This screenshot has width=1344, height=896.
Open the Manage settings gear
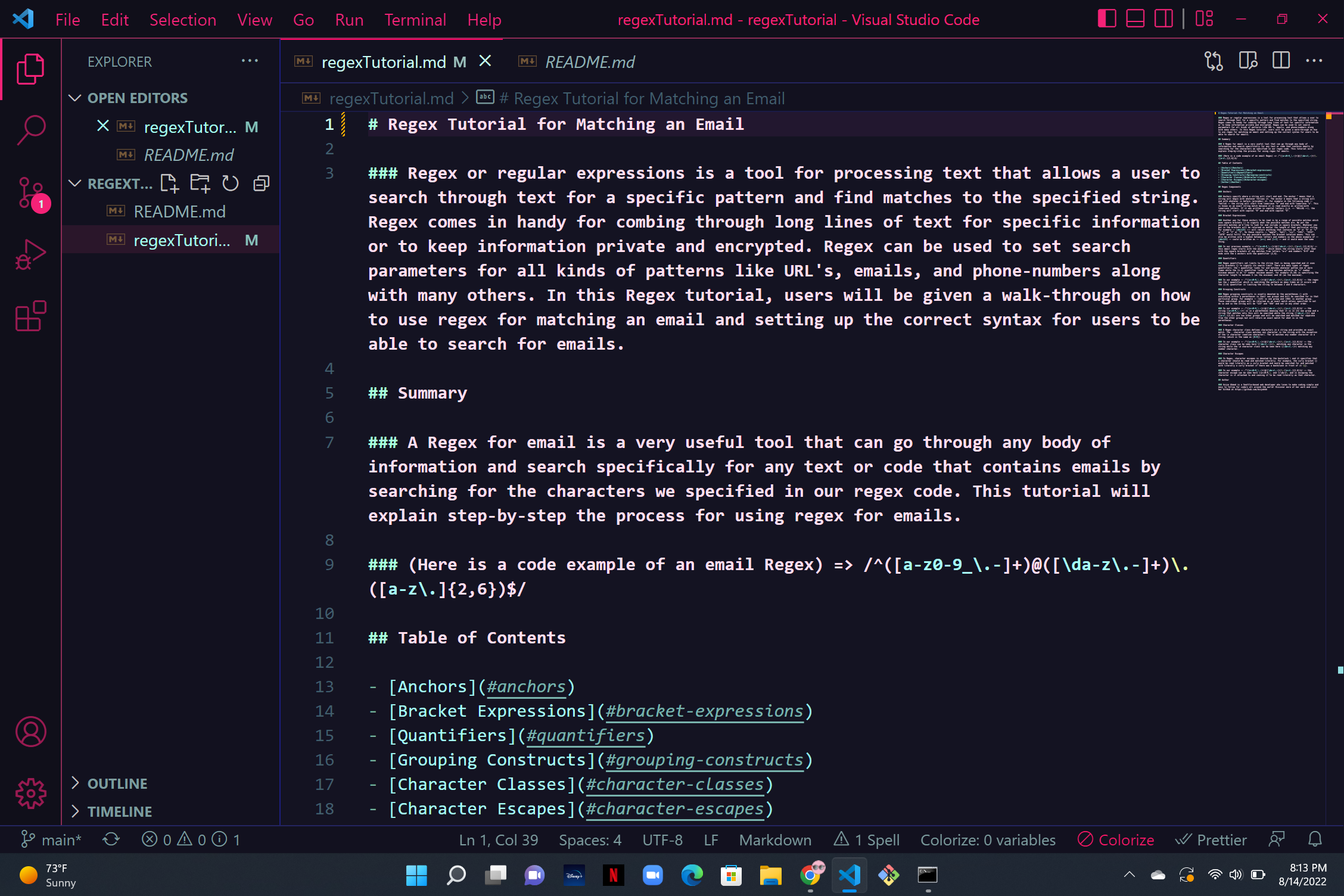click(30, 794)
